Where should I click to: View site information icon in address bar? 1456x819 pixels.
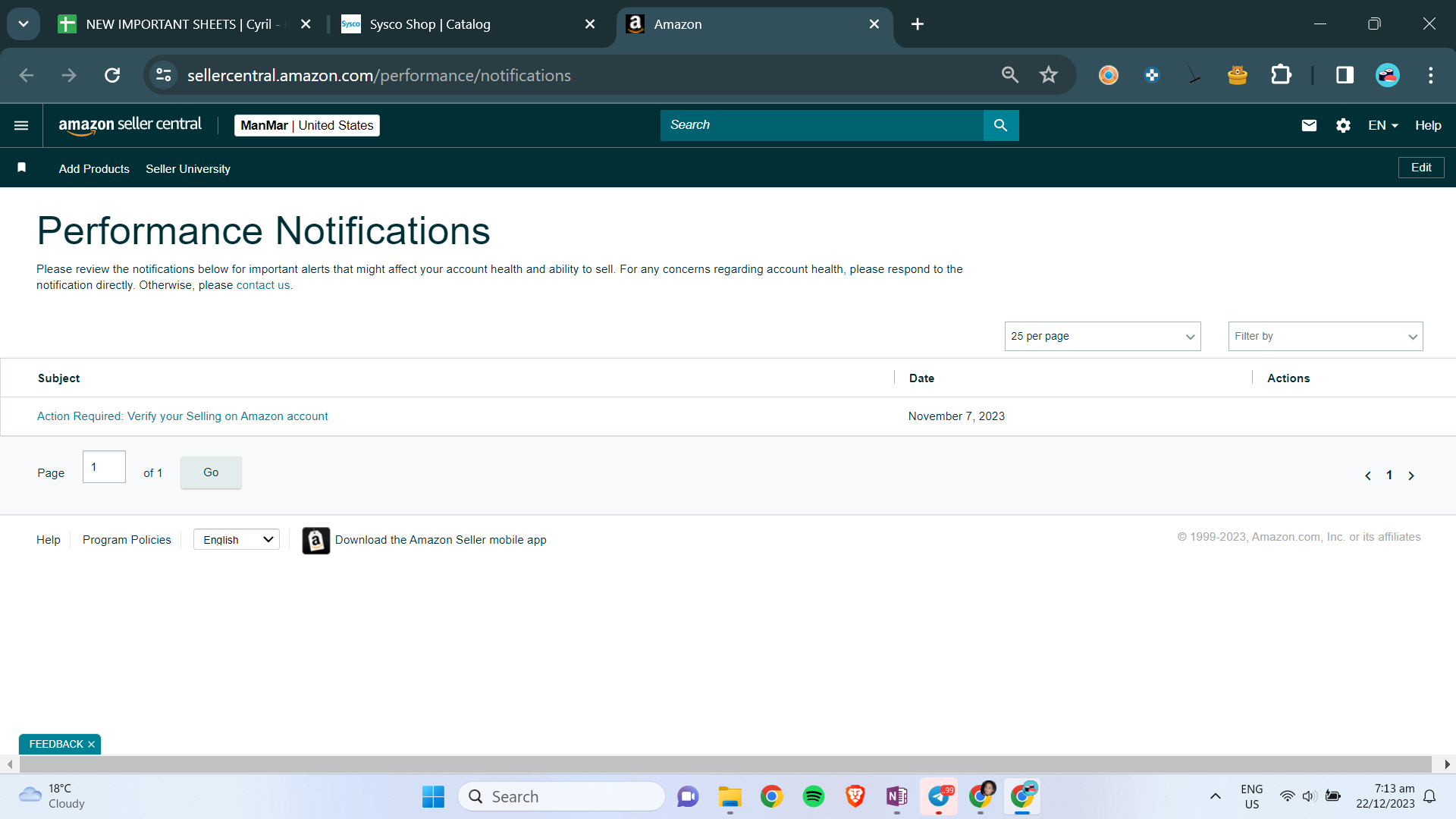164,75
